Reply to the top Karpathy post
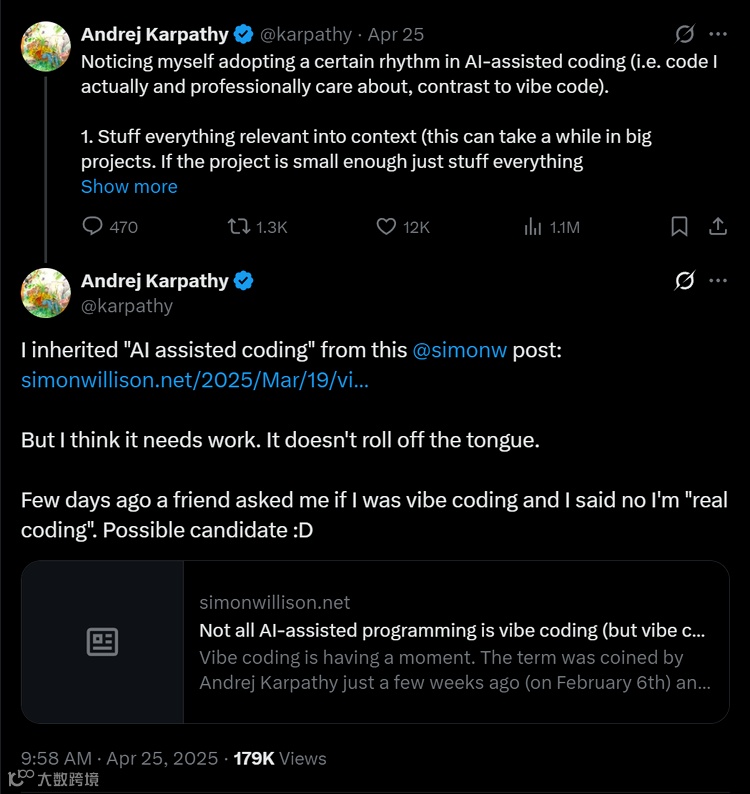This screenshot has height=794, width=750. [93, 227]
